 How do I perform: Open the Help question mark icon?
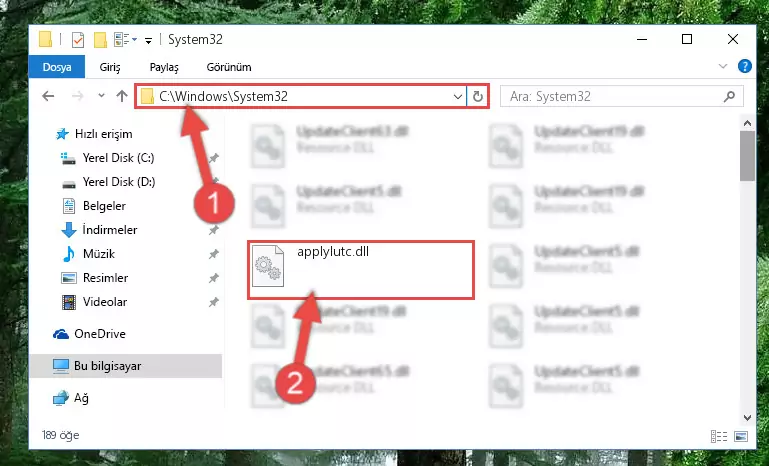[x=744, y=66]
